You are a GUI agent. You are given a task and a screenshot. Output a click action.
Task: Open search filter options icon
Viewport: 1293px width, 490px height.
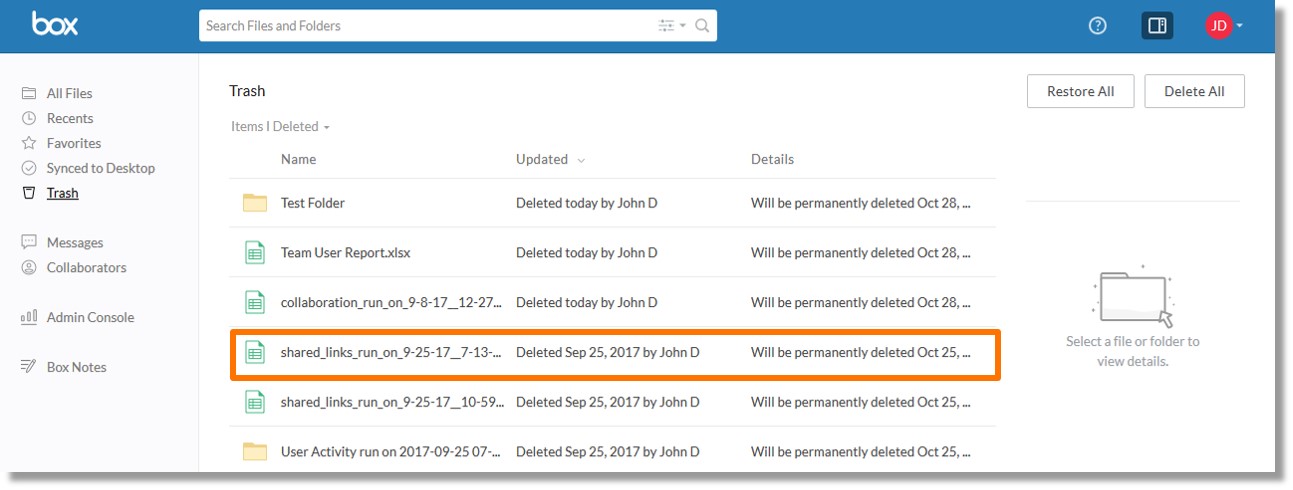672,26
